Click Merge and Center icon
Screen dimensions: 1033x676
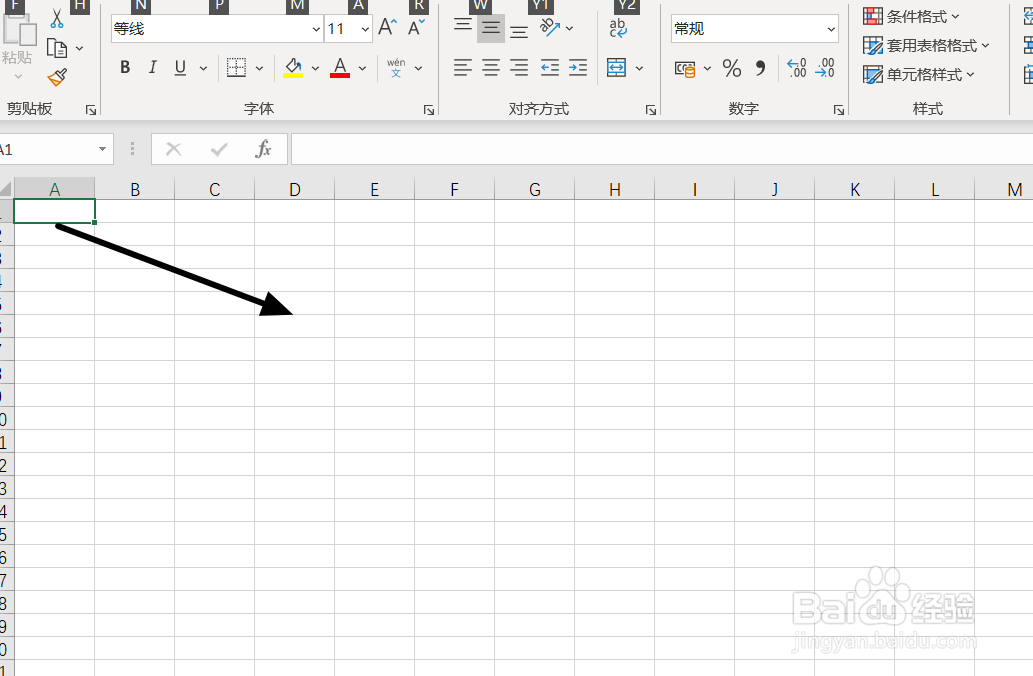point(617,68)
